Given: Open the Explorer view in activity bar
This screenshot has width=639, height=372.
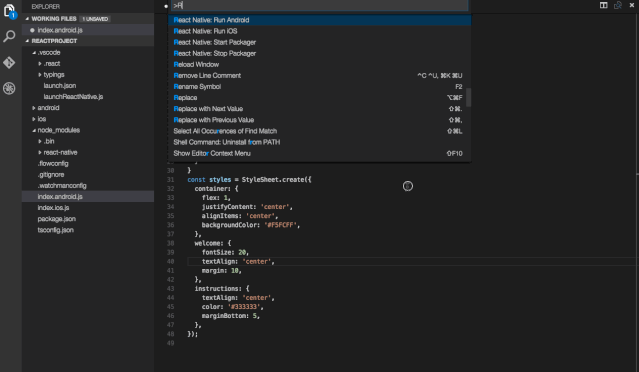Looking at the screenshot, I should [9, 11].
